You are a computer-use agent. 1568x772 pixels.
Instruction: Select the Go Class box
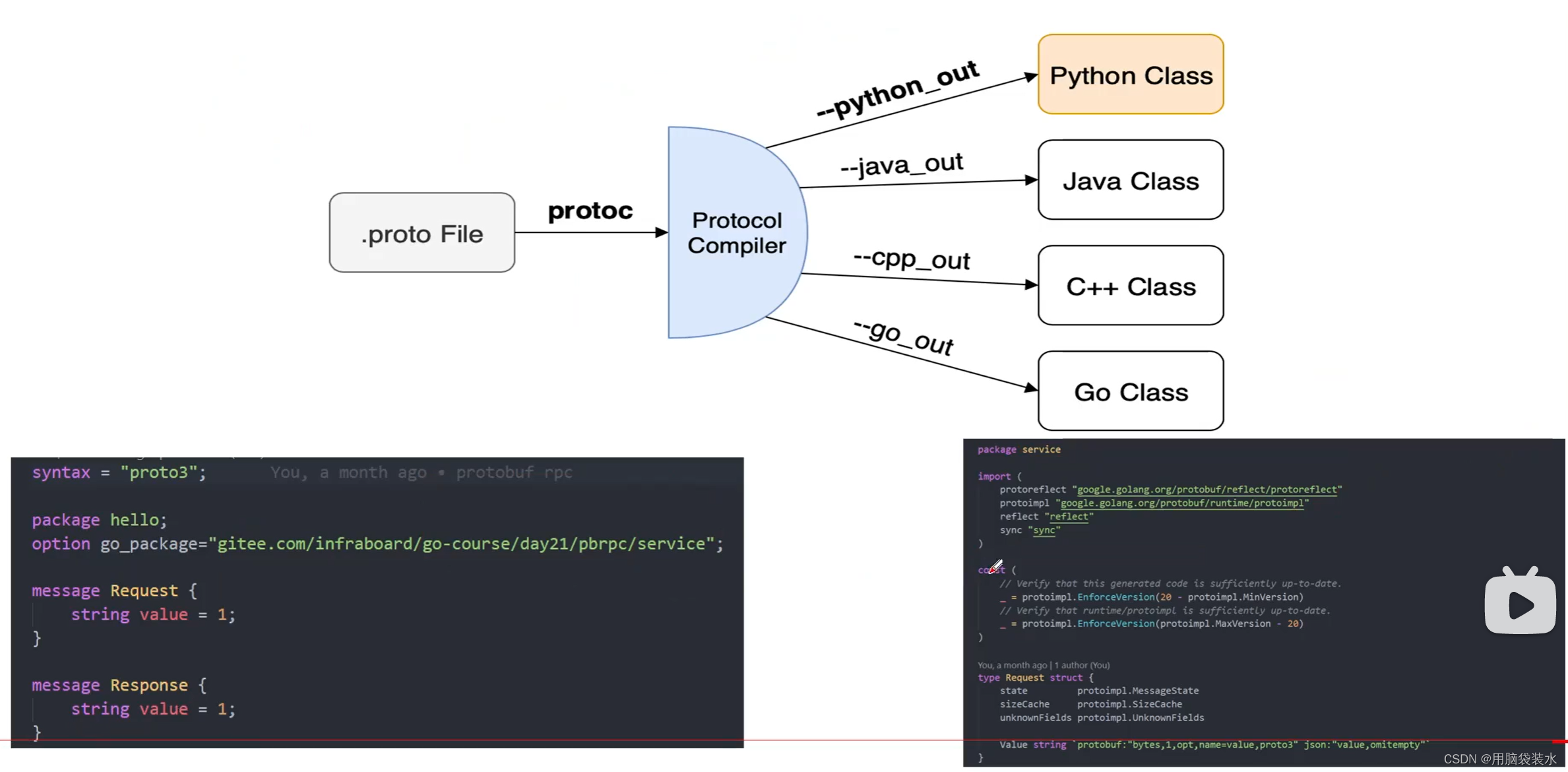(1131, 391)
